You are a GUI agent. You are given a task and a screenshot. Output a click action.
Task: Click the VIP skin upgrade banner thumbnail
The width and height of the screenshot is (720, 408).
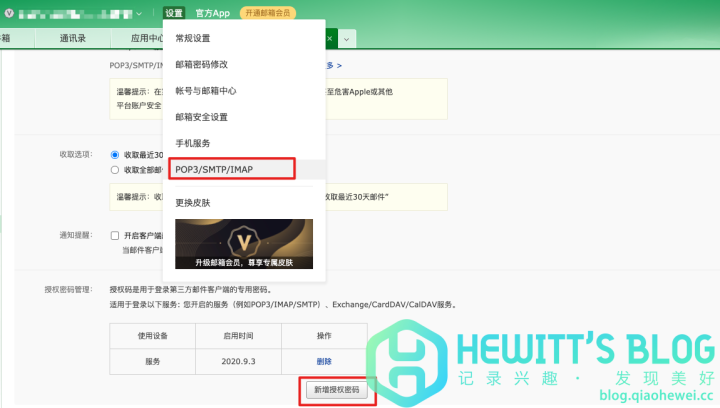[x=244, y=244]
